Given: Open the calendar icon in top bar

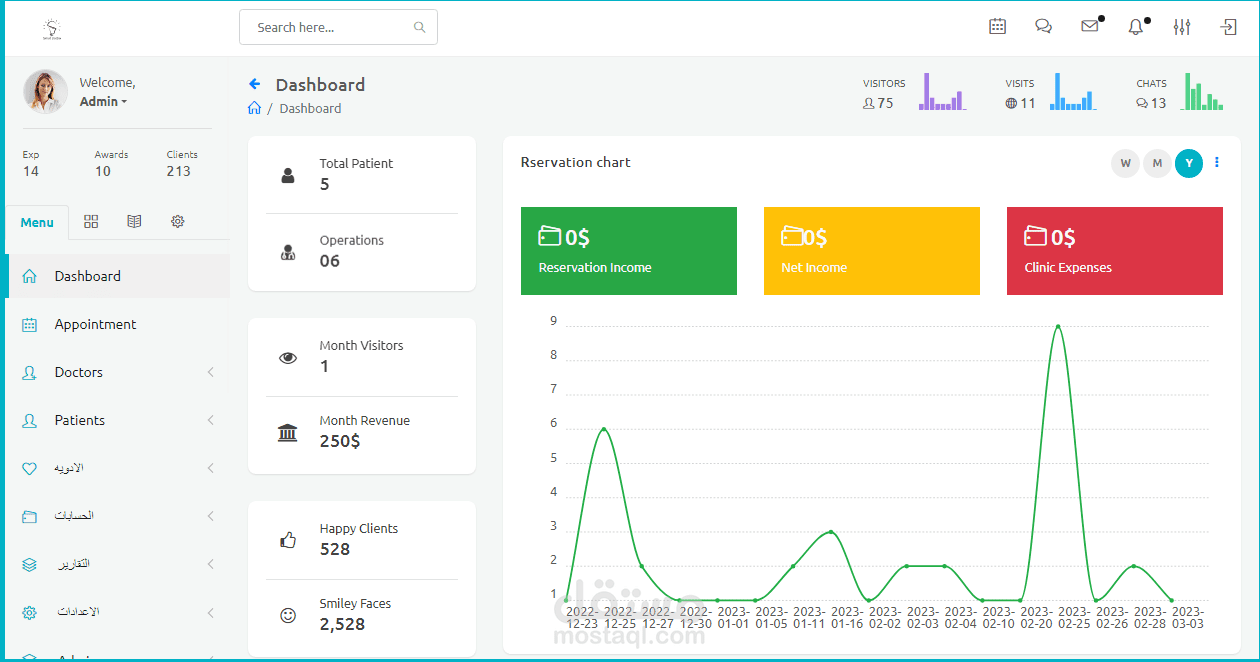Looking at the screenshot, I should [x=997, y=27].
